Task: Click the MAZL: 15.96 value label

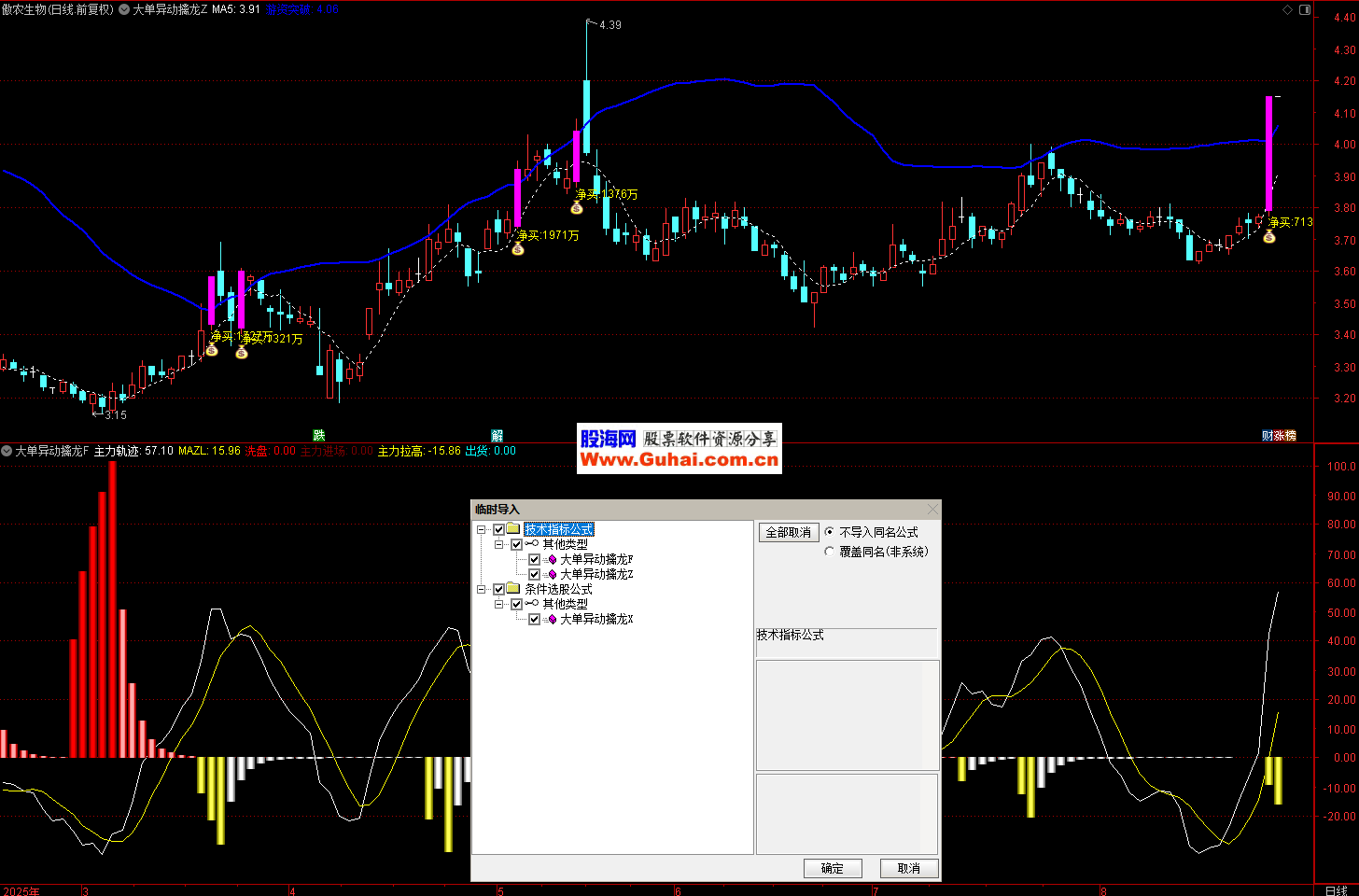Action: click(209, 451)
